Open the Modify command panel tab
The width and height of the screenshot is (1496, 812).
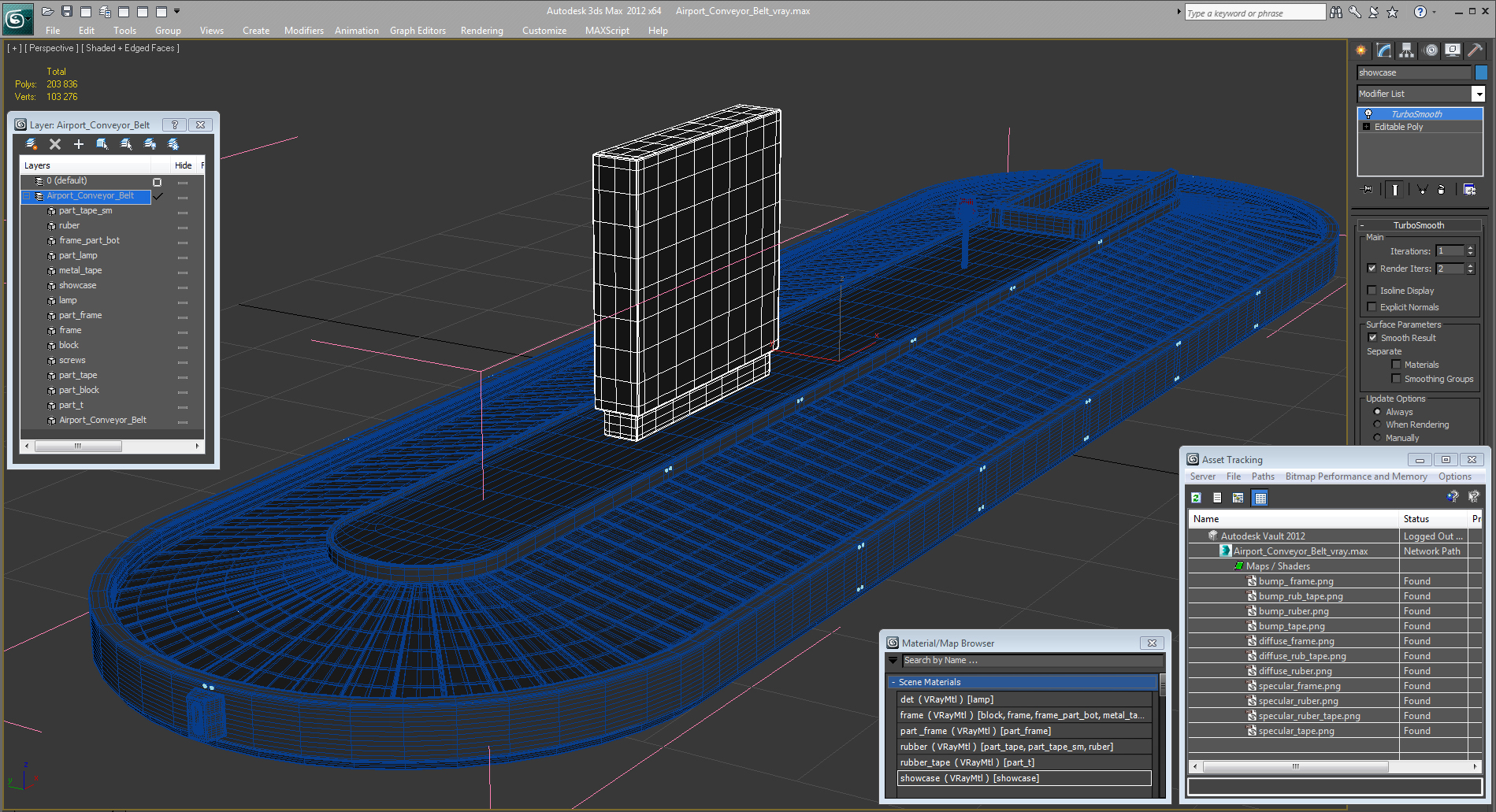pos(1384,50)
